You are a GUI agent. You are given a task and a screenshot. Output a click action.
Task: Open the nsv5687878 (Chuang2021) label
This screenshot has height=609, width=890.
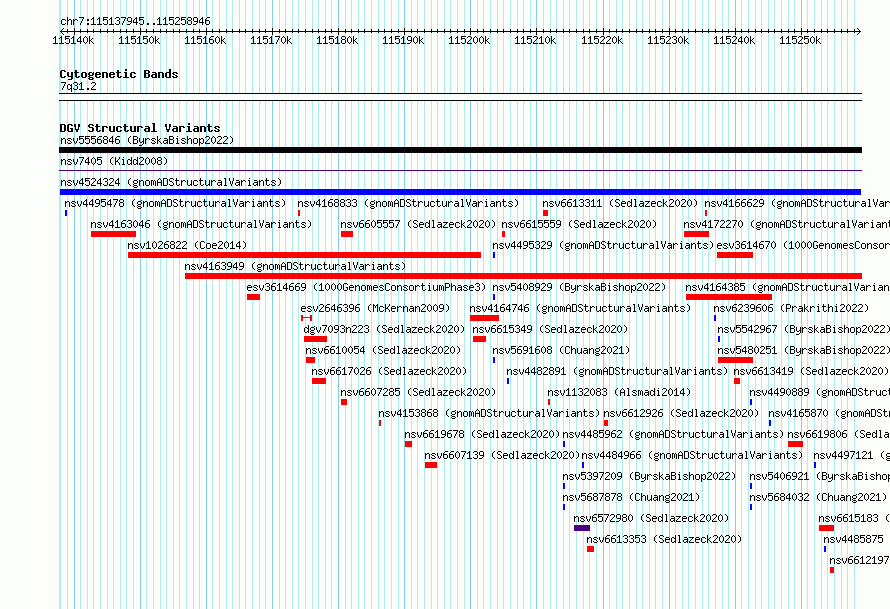tap(631, 497)
